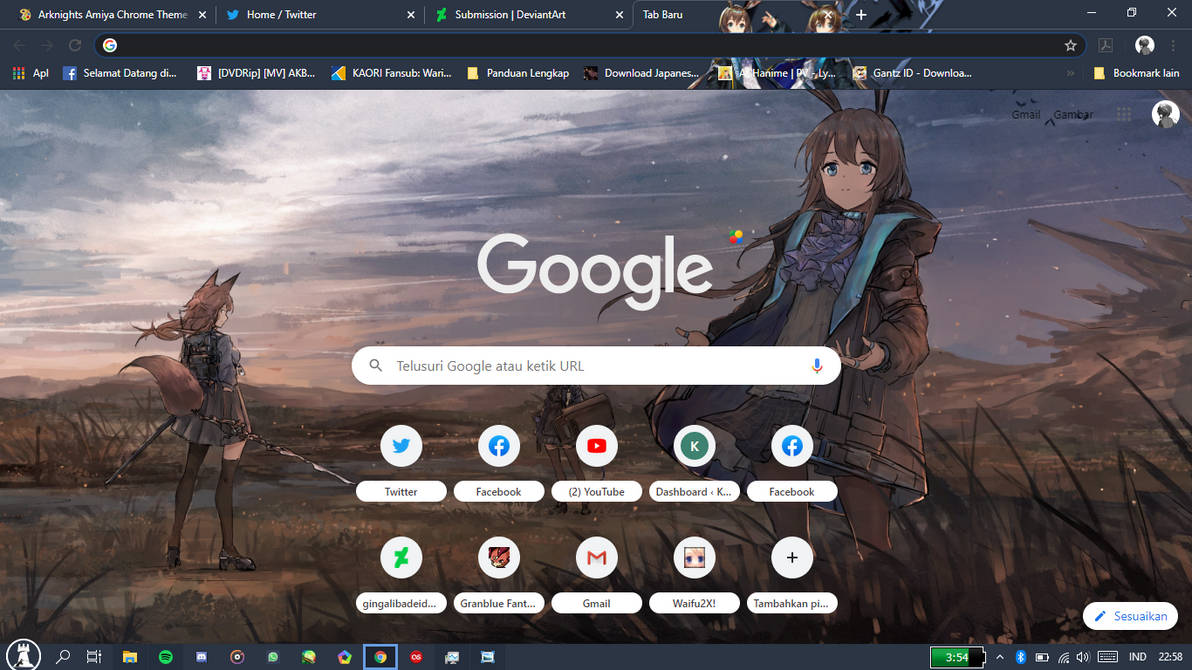Open the Gambar images link

[x=1073, y=115]
